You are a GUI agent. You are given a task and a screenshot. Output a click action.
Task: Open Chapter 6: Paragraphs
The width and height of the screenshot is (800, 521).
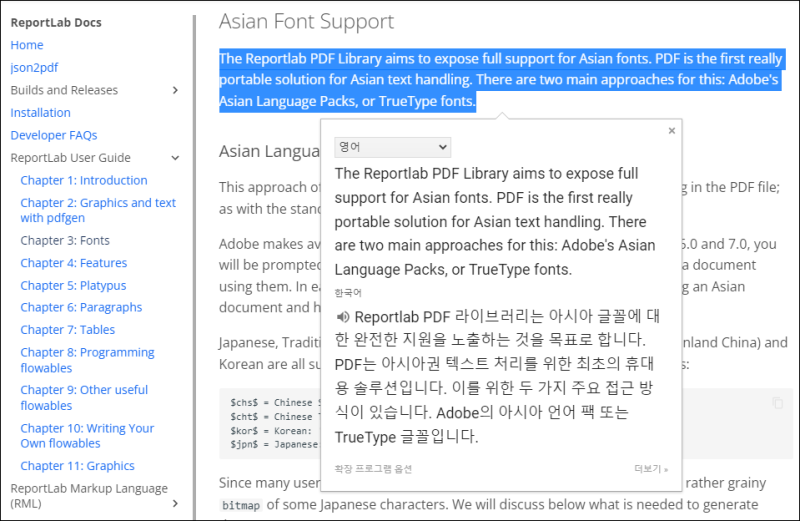[x=81, y=307]
